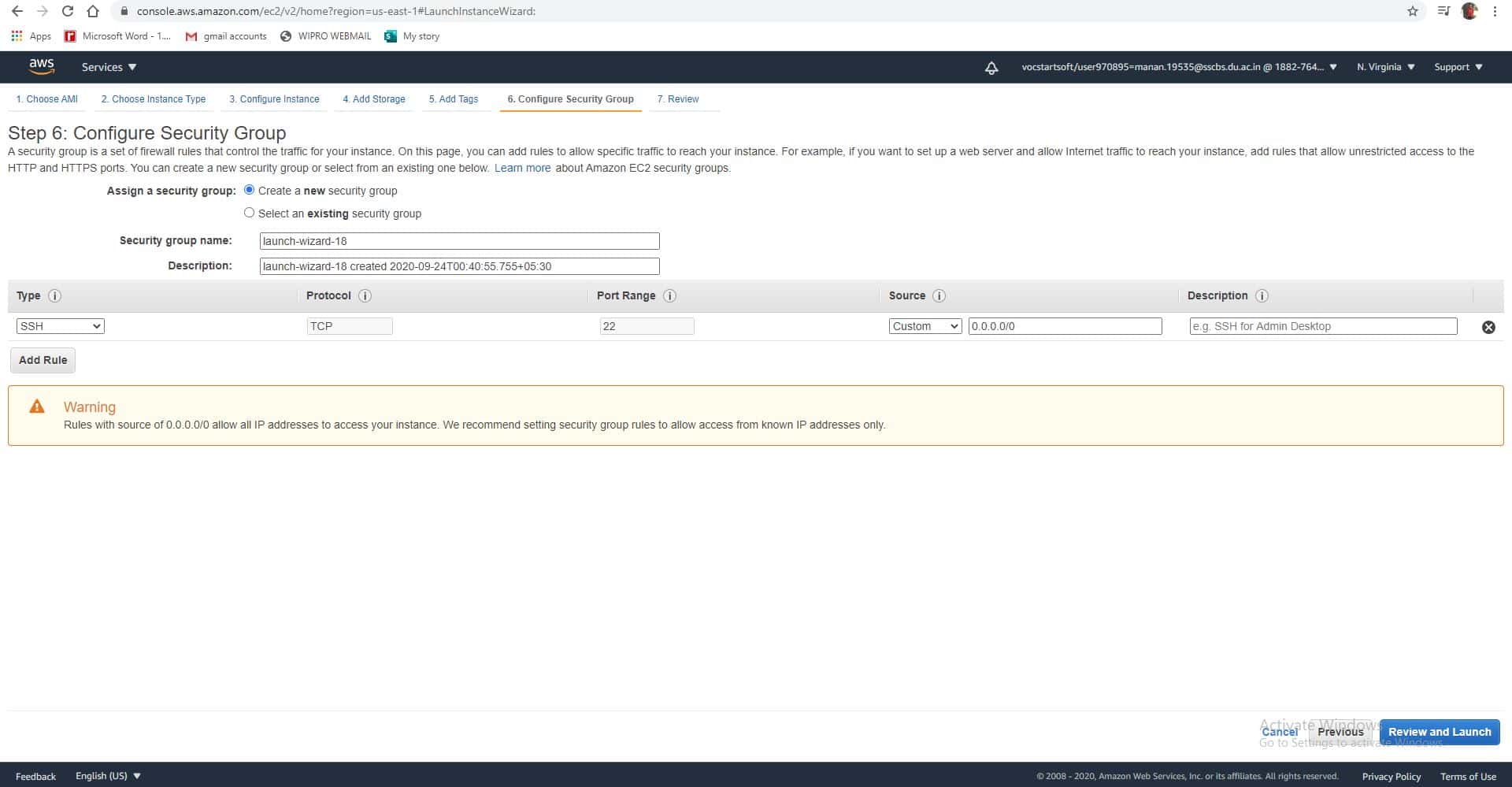Viewport: 1512px width, 787px height.
Task: Open the Chrome three-dot menu
Action: point(1495,11)
